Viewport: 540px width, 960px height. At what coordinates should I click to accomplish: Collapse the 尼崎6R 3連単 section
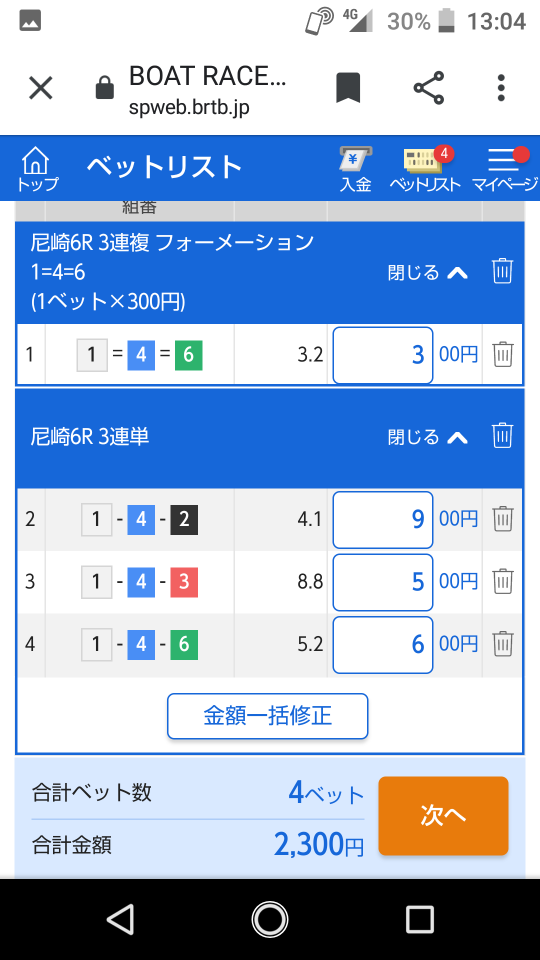click(x=428, y=437)
